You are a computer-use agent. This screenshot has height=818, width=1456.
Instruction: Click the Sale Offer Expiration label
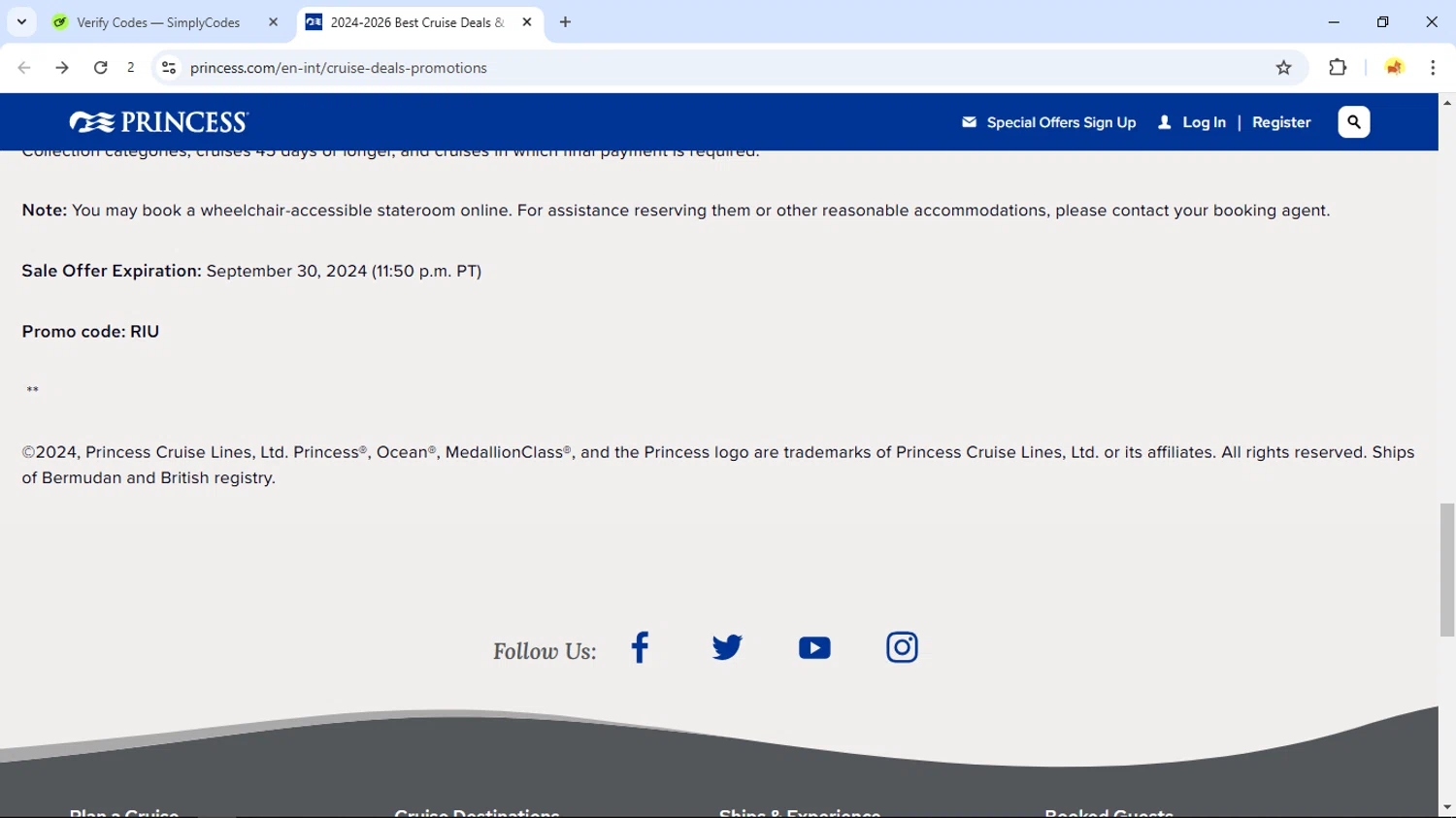coord(112,271)
